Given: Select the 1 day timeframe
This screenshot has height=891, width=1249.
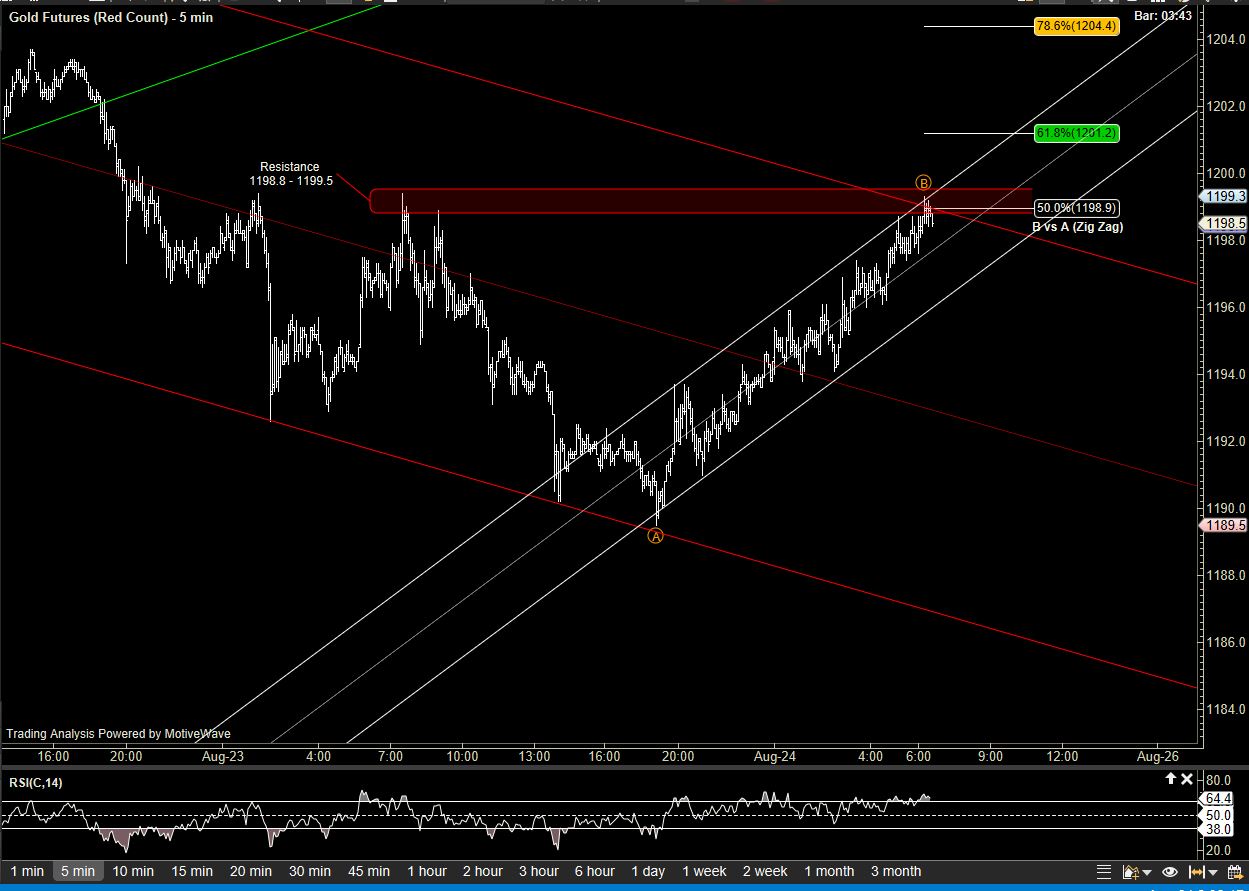Looking at the screenshot, I should click(648, 871).
